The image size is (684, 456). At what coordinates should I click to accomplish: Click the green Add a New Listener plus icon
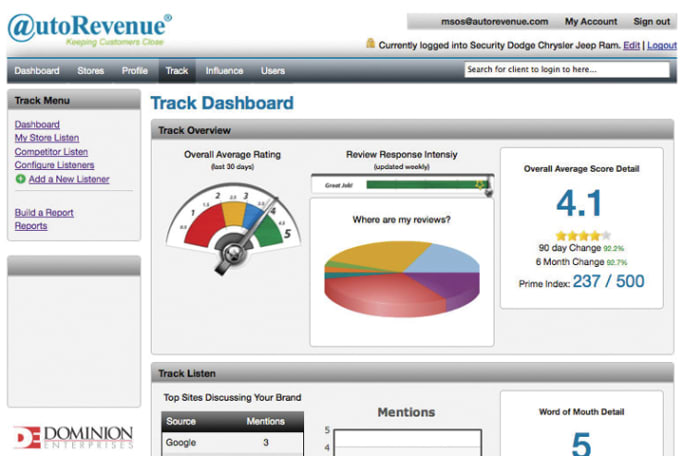coord(21,180)
